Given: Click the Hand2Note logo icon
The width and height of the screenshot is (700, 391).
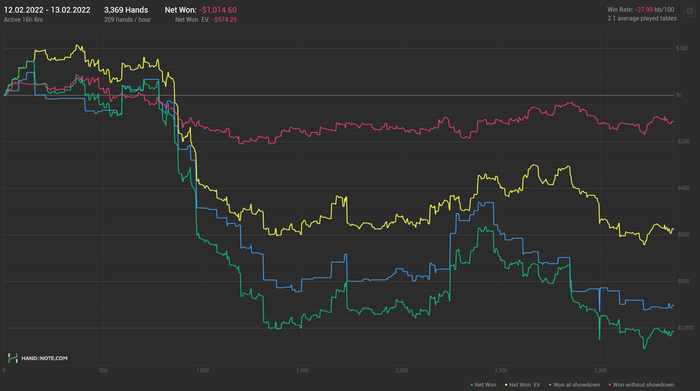Looking at the screenshot, I should (12, 358).
